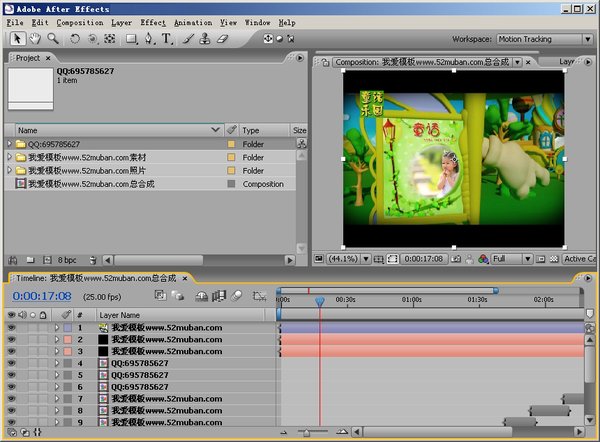Click the snapshot camera icon in viewer

[x=456, y=259]
